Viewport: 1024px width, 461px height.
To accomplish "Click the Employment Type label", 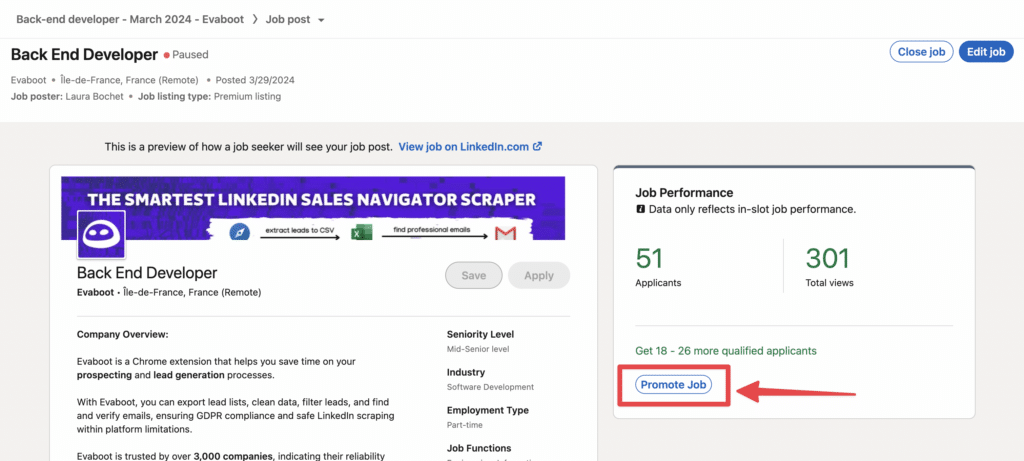I will click(x=488, y=410).
